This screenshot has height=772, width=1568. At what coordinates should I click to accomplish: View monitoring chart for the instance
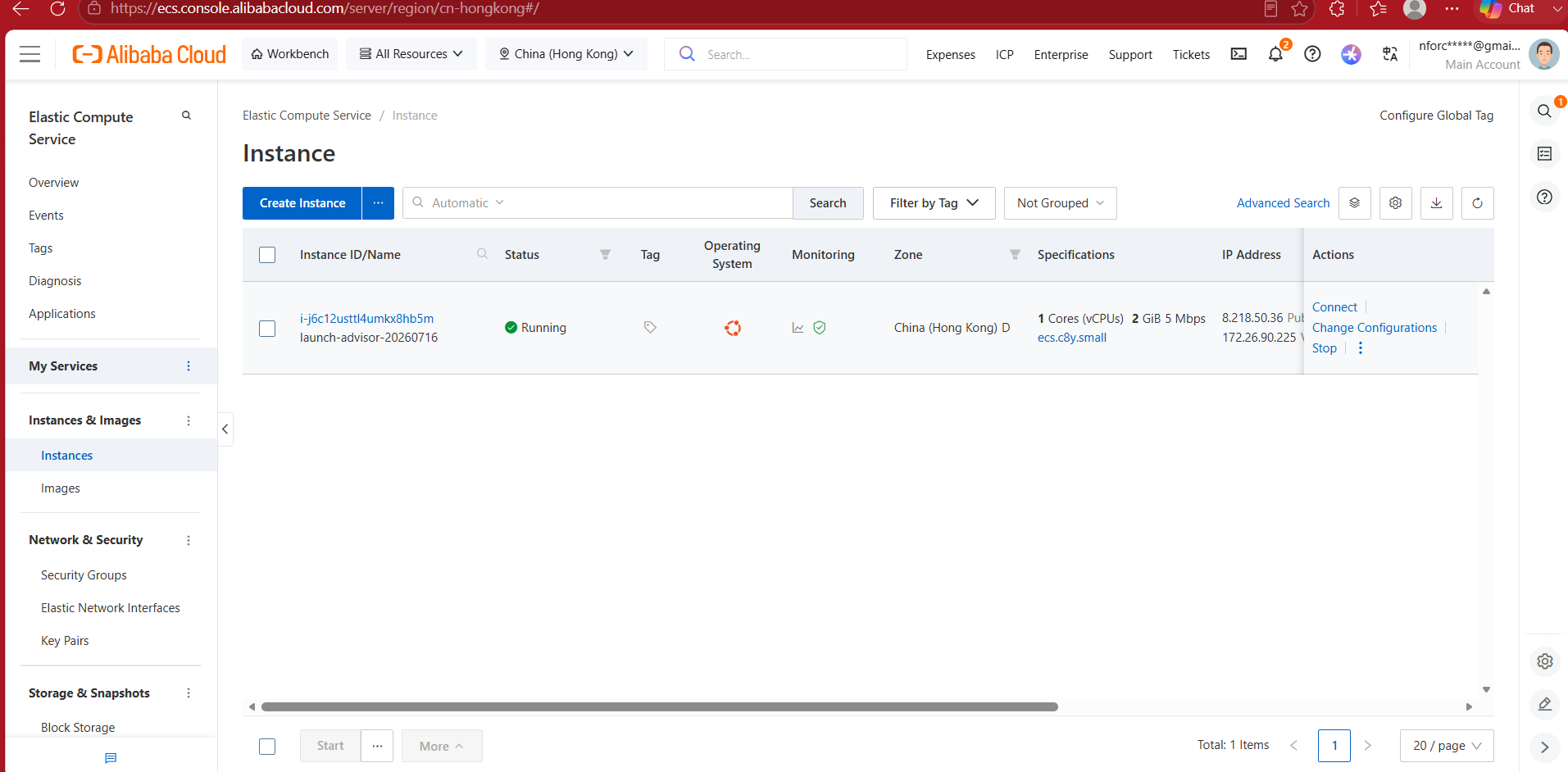click(798, 328)
